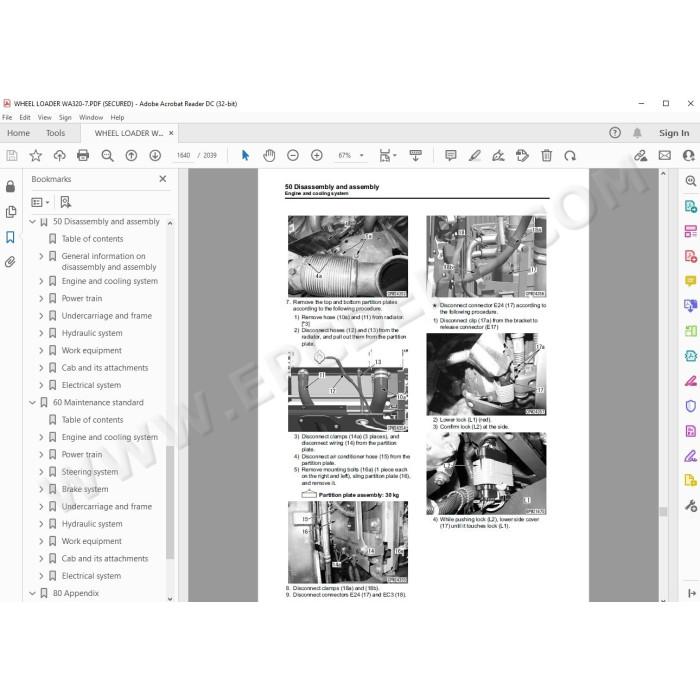Go to next page arrow
This screenshot has height=700, width=700.
(155, 155)
